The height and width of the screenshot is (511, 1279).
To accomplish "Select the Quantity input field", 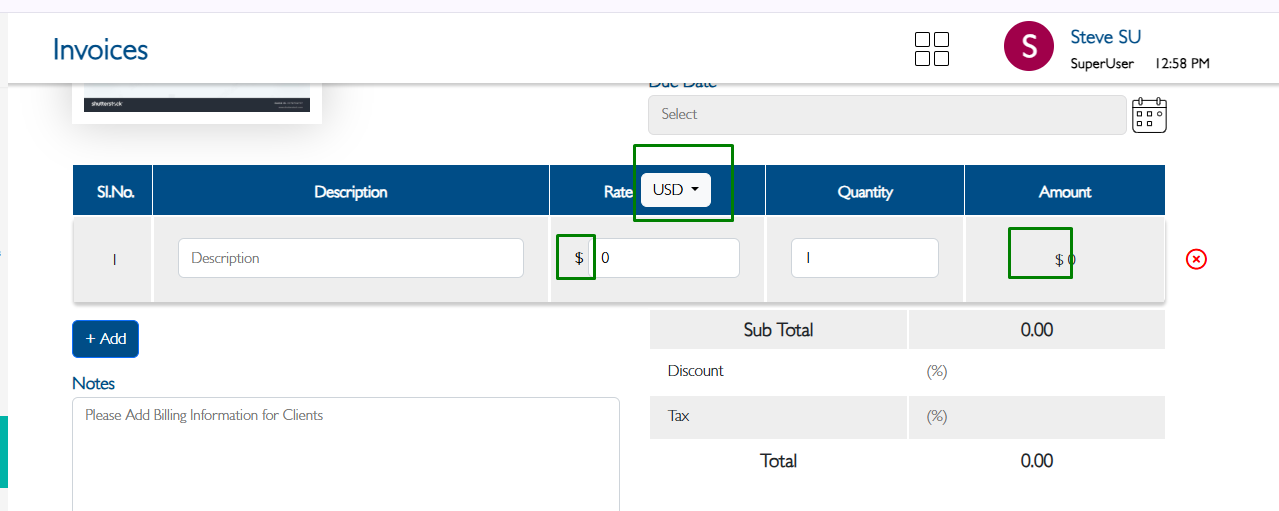I will [864, 258].
